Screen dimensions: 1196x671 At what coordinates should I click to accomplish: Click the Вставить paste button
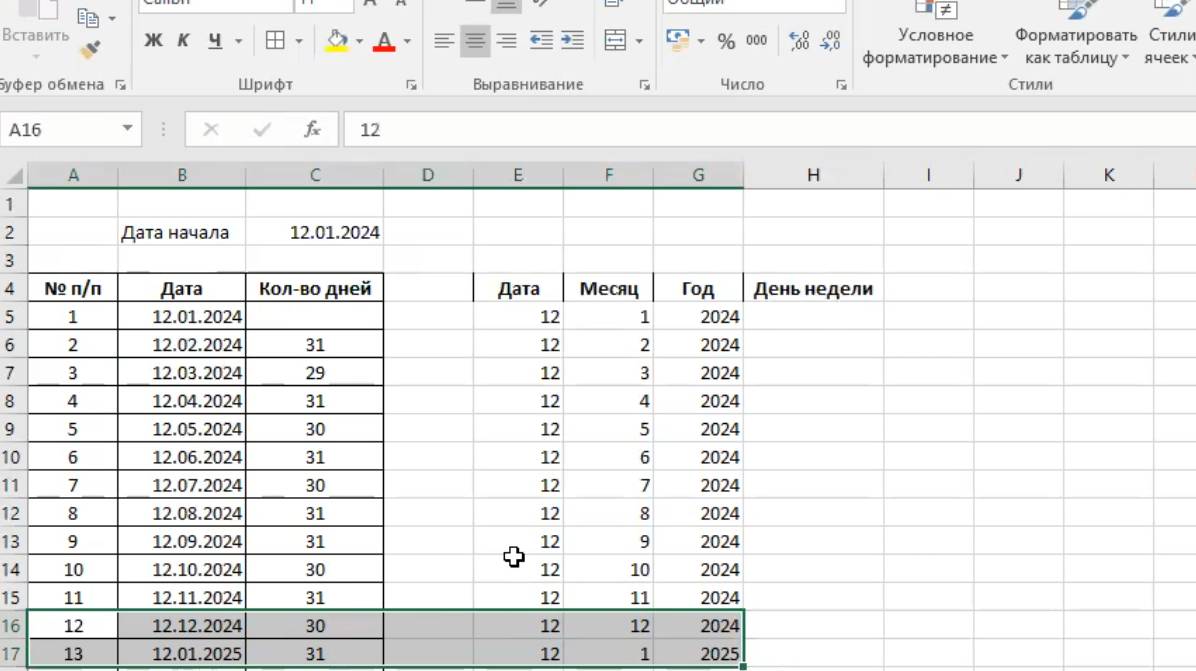pyautogui.click(x=34, y=30)
